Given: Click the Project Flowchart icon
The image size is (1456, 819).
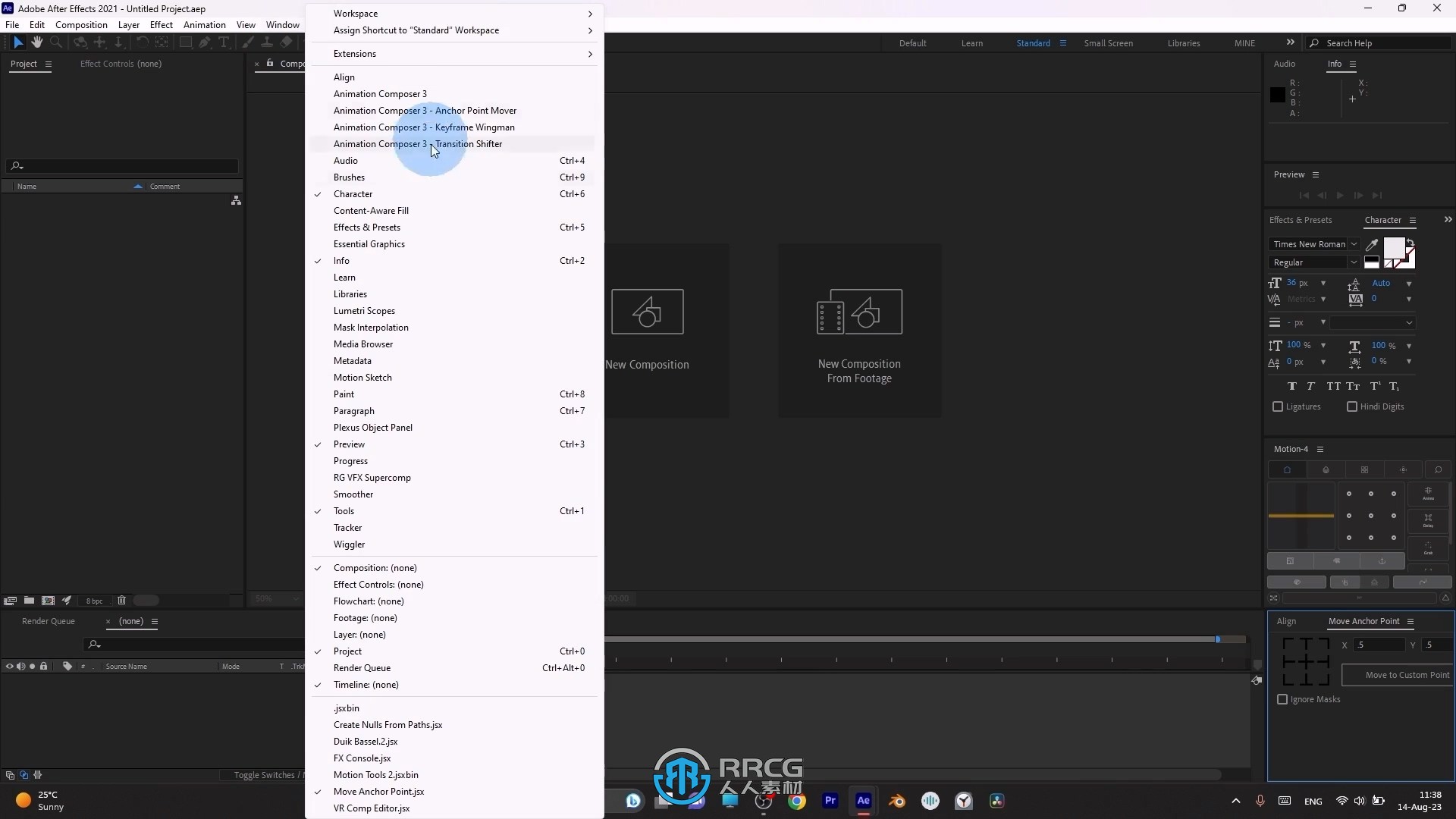Looking at the screenshot, I should 236,200.
